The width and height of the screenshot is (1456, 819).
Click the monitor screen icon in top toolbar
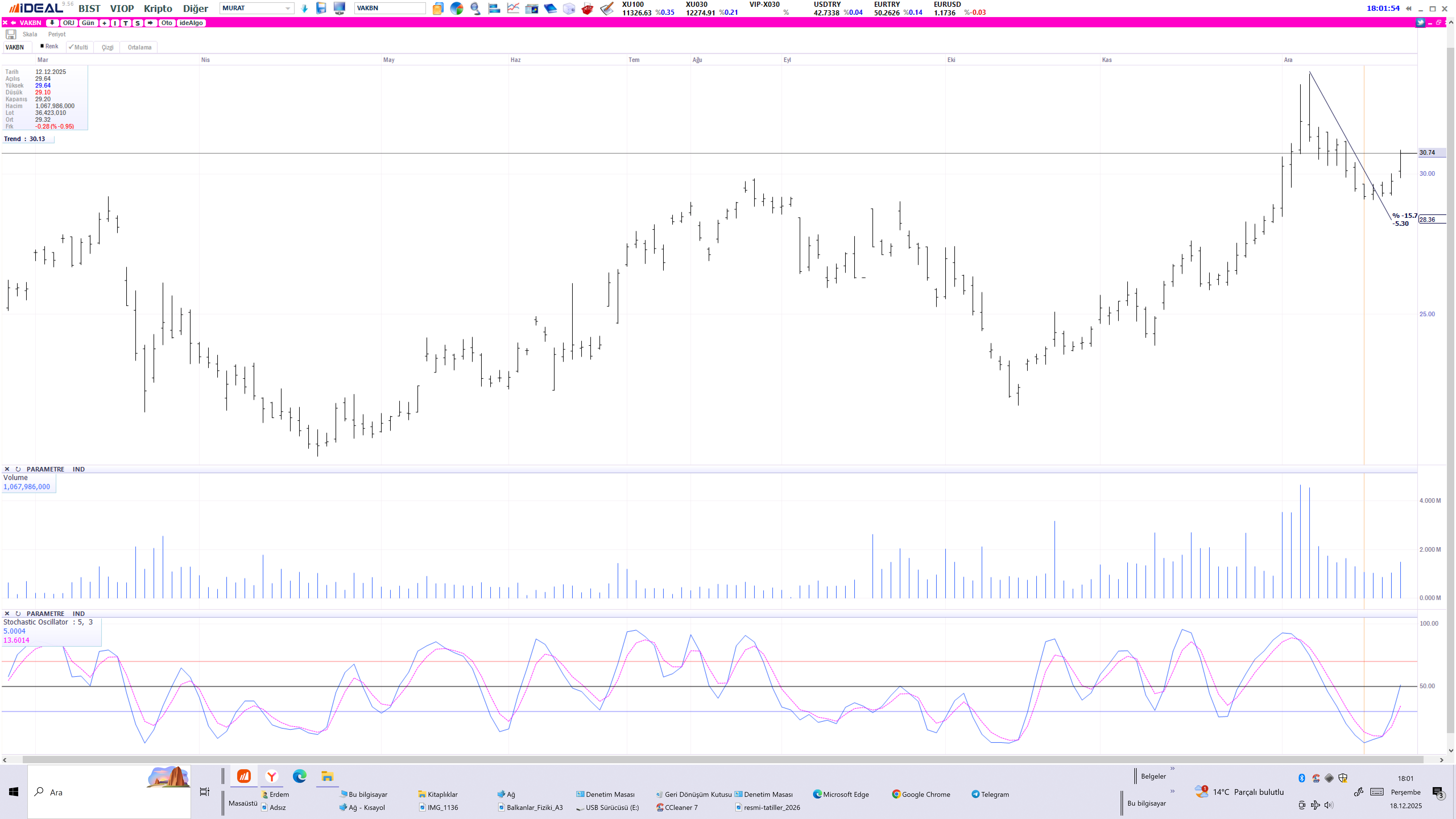click(339, 9)
